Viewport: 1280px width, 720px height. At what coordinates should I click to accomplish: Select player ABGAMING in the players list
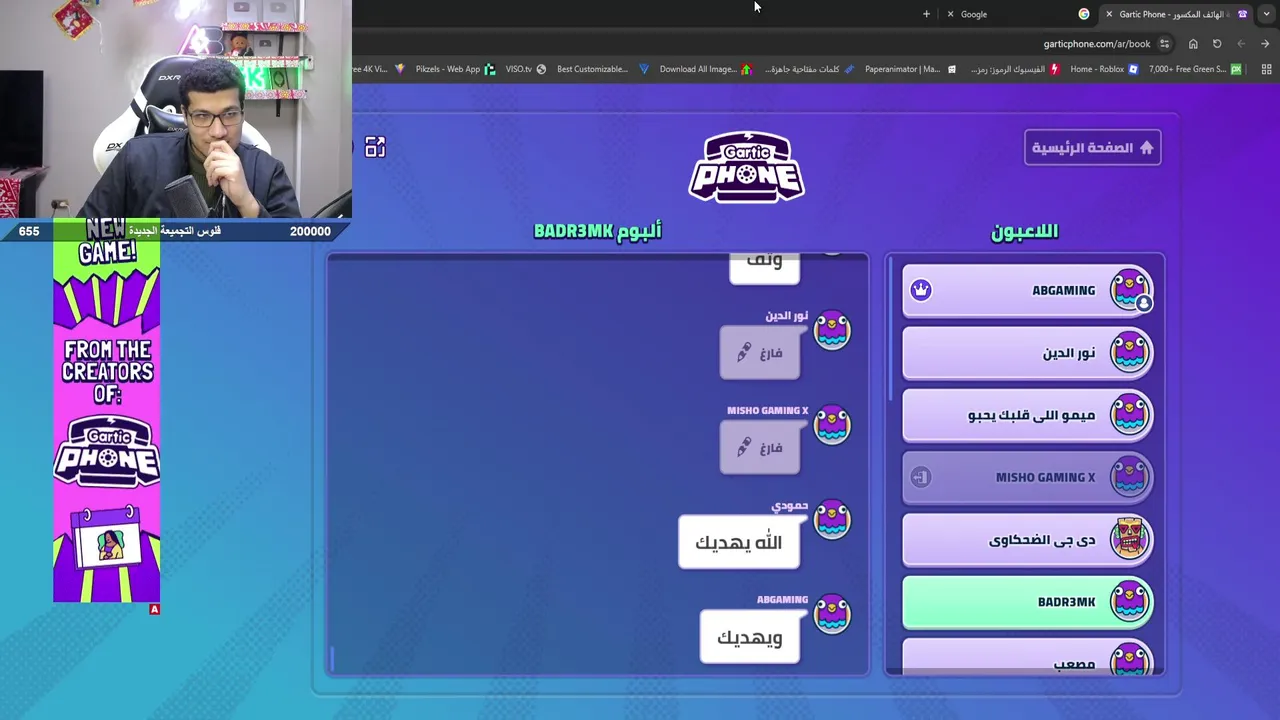click(1028, 291)
